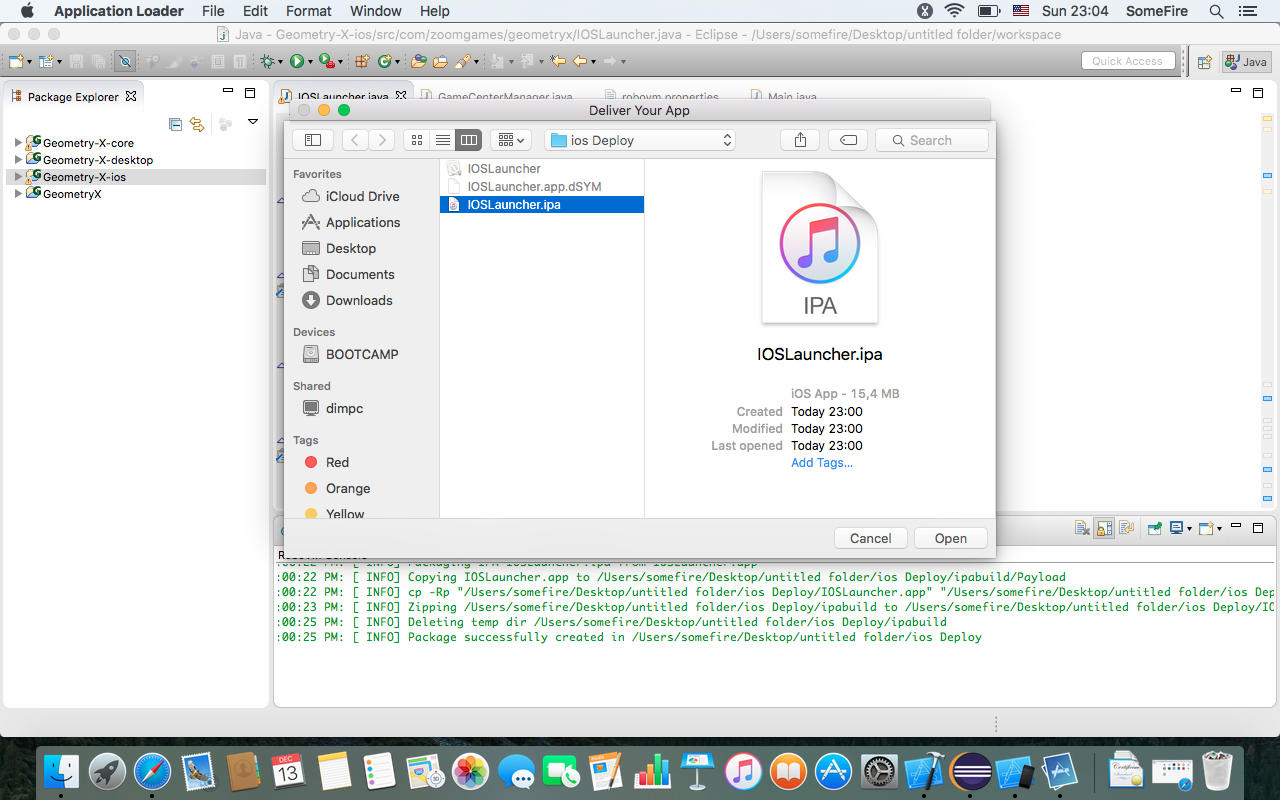This screenshot has height=800, width=1280.
Task: Click Collapse All in Package Explorer
Action: coord(176,124)
